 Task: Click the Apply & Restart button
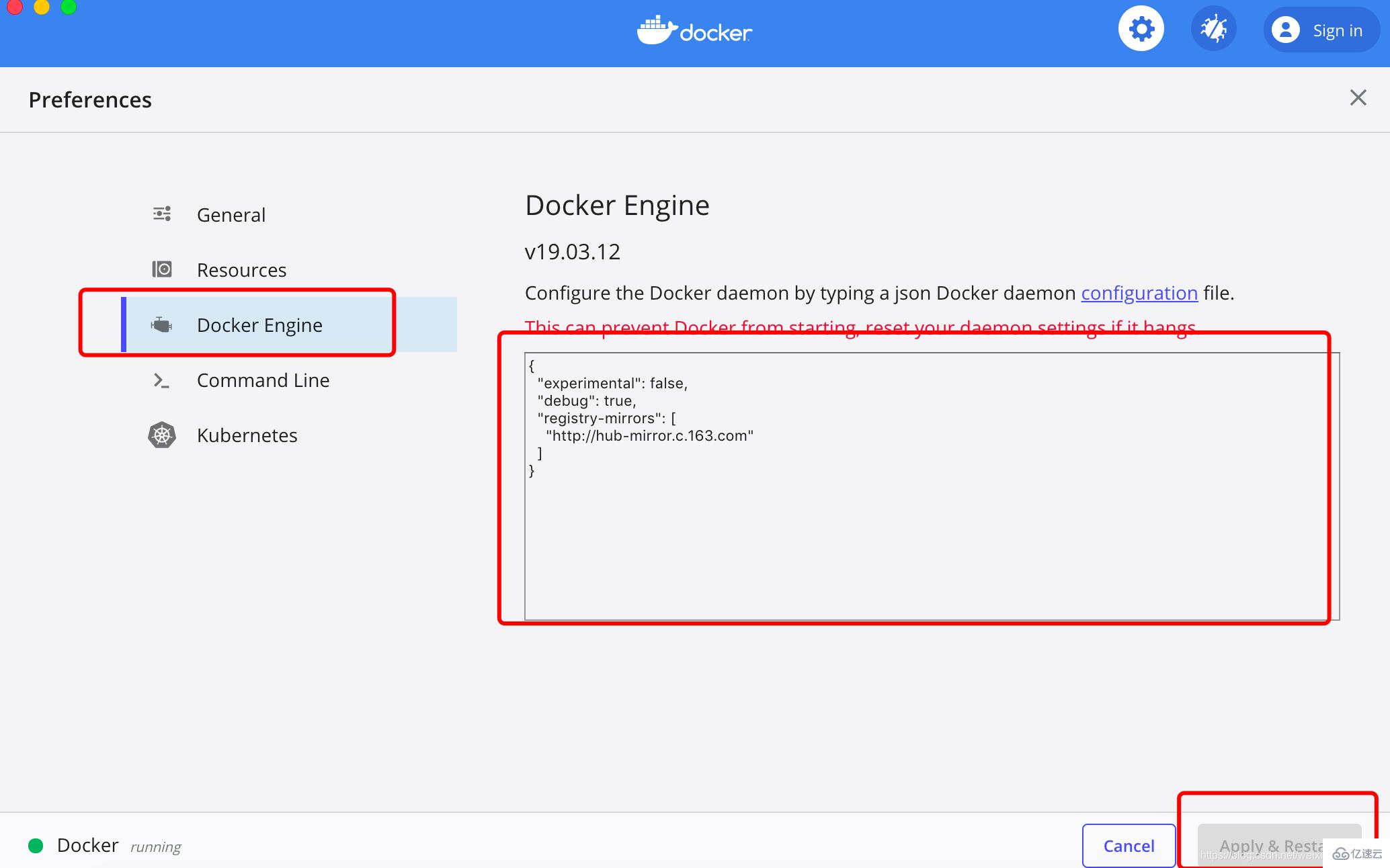tap(1279, 846)
